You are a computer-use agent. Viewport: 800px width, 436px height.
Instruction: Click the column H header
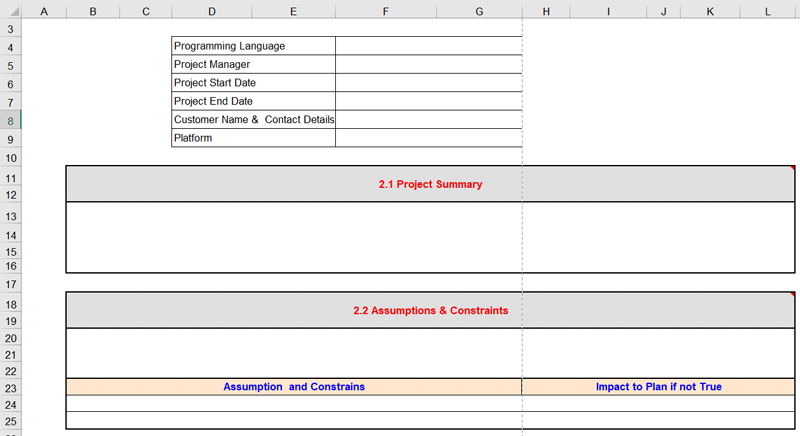(546, 11)
